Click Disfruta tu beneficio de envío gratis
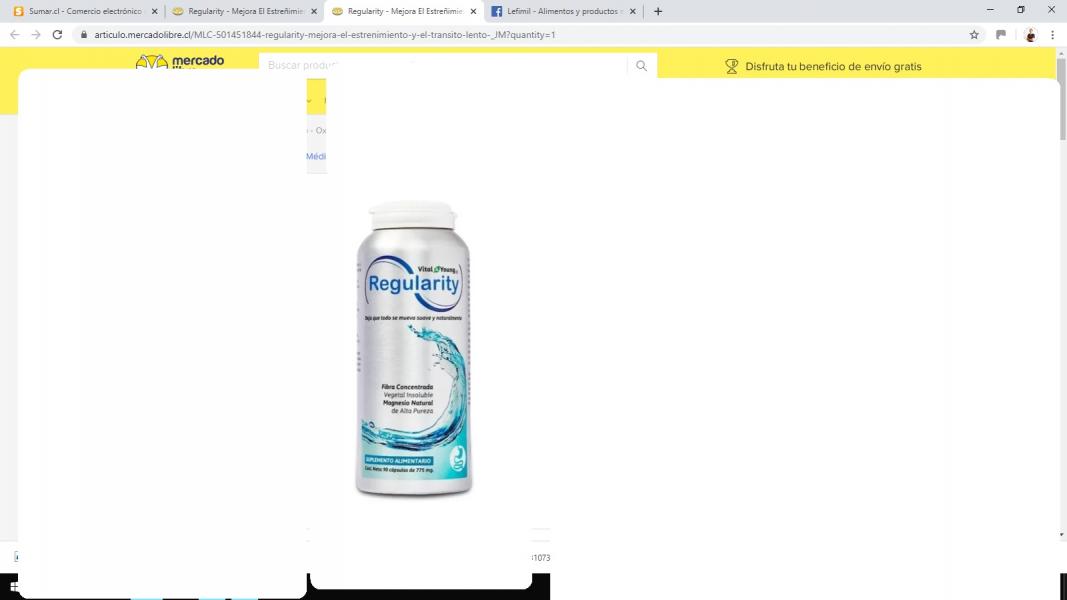This screenshot has width=1067, height=600. (833, 66)
